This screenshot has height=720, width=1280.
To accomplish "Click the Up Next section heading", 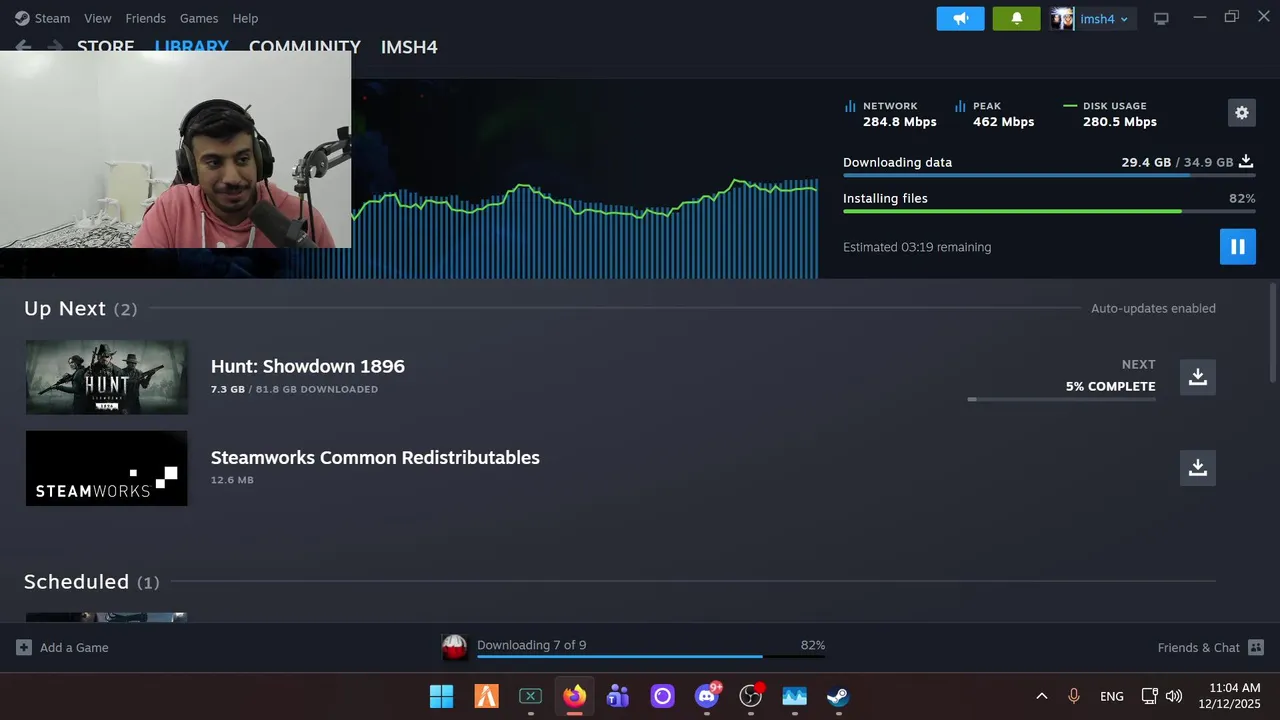I will click(x=81, y=308).
